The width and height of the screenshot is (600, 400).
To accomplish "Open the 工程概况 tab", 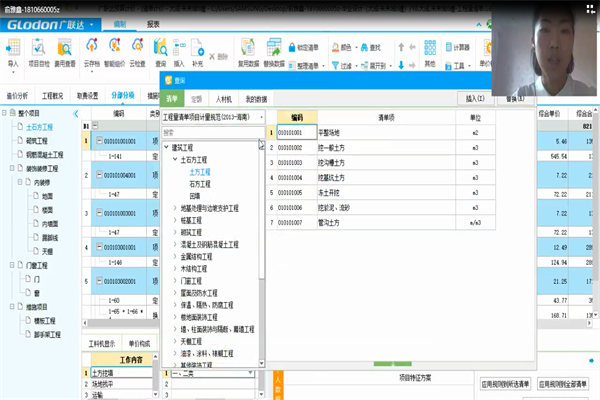I will coord(52,96).
